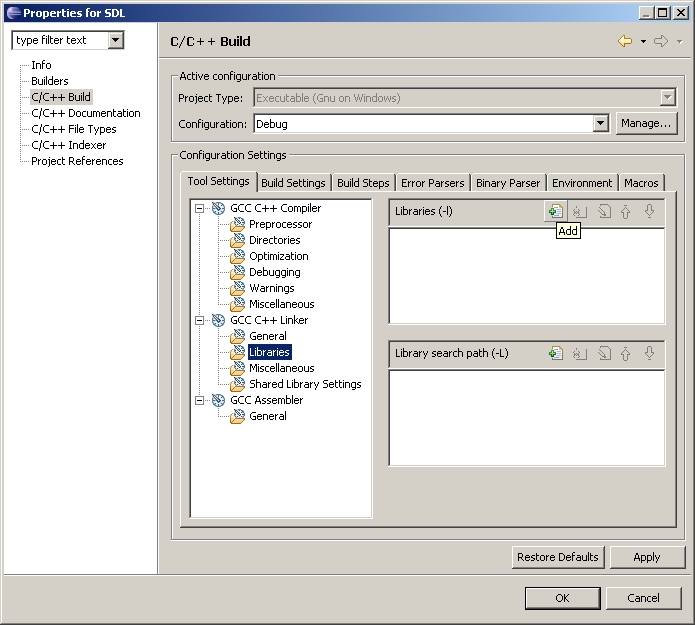Image resolution: width=695 pixels, height=625 pixels.
Task: Collapse the GCC Assembler node
Action: [199, 400]
